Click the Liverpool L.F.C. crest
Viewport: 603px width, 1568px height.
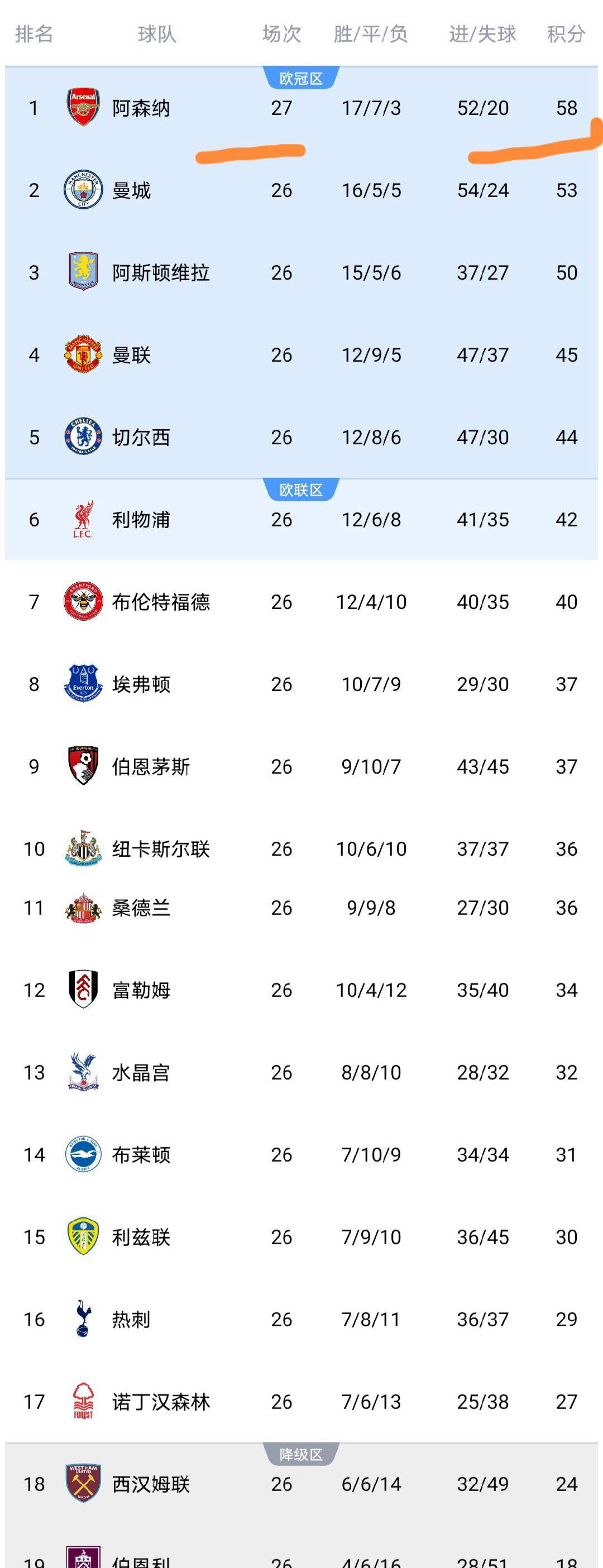point(83,519)
